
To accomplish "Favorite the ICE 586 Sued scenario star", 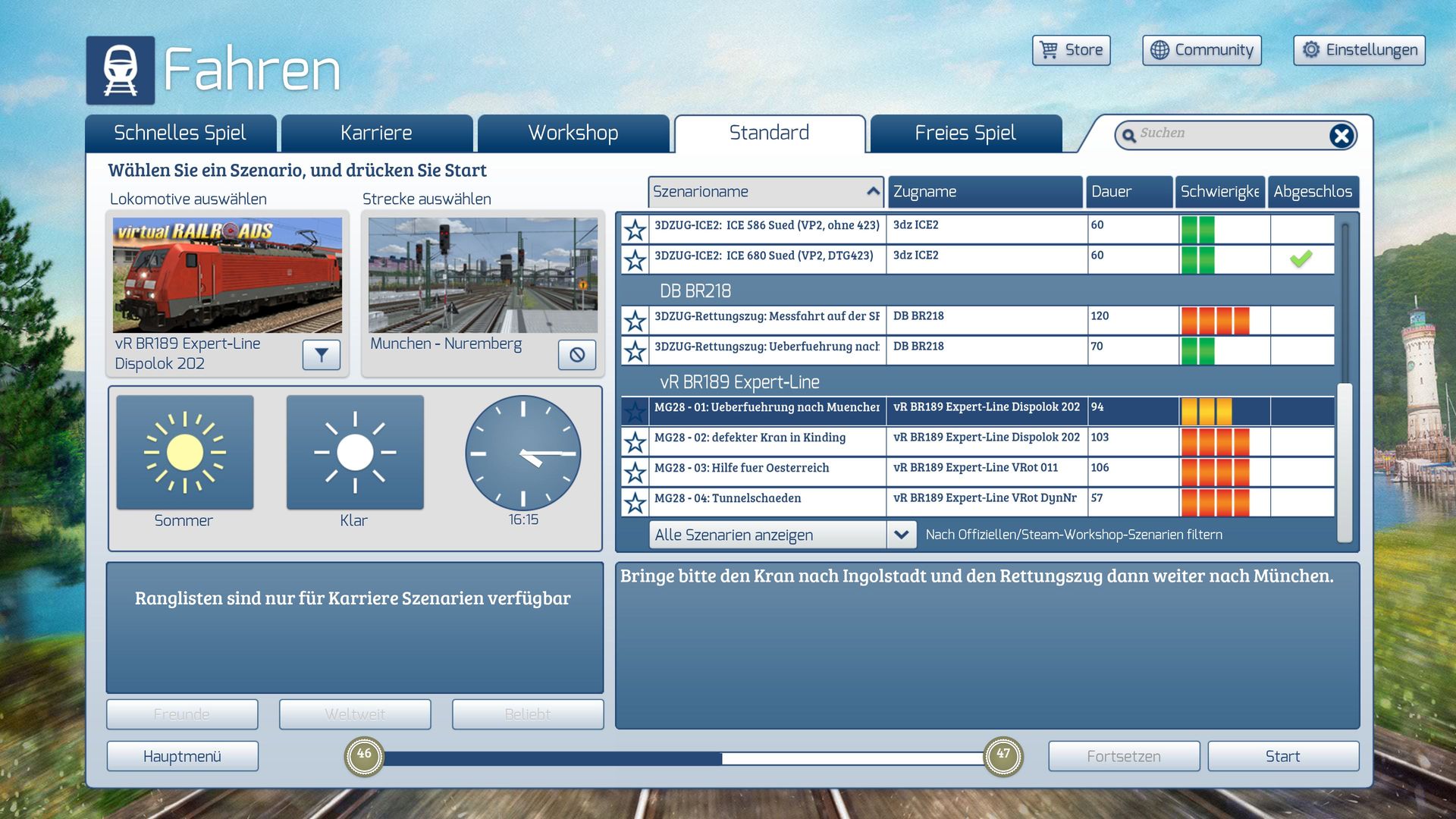I will tap(635, 229).
